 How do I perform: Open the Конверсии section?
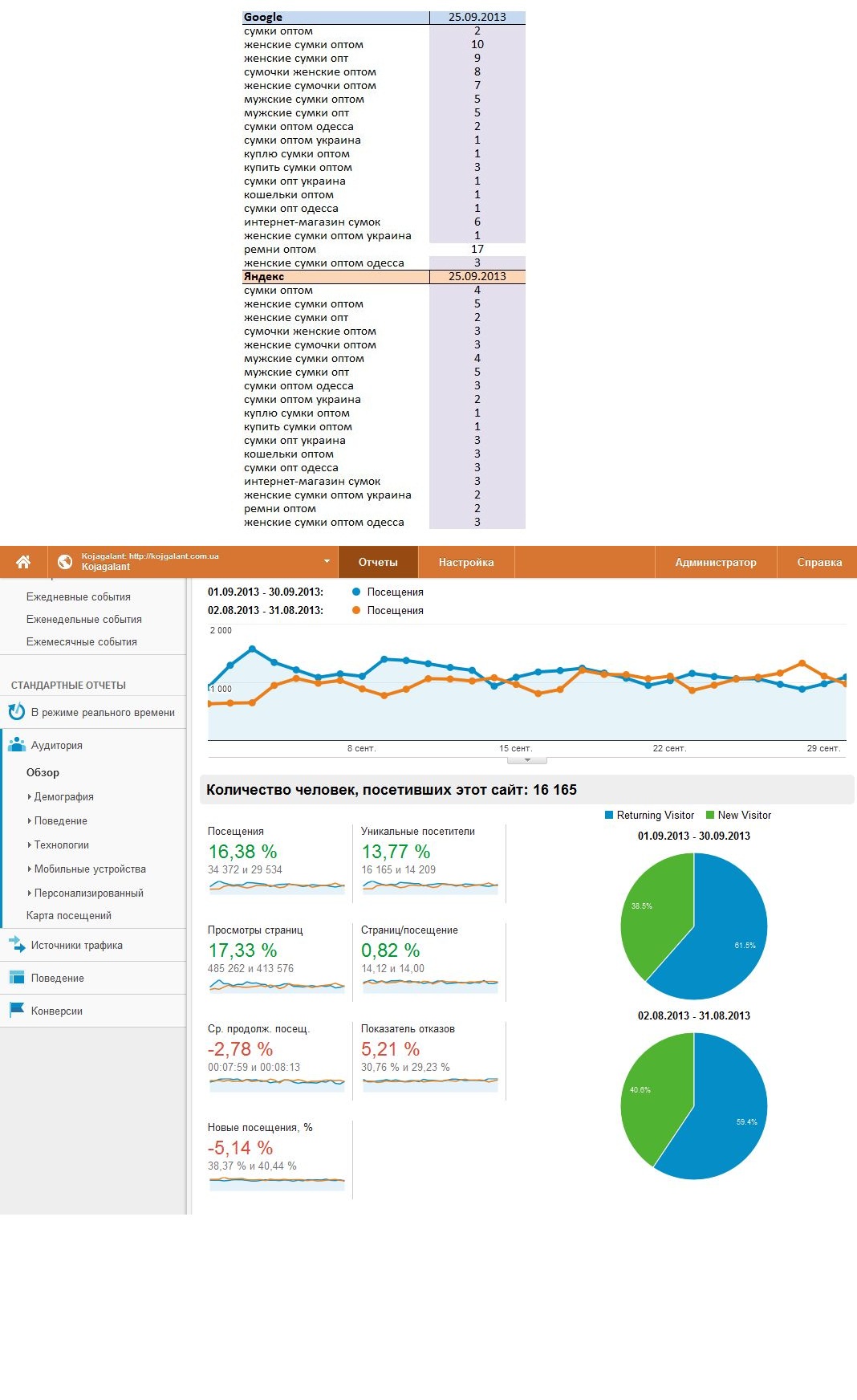pos(57,1011)
